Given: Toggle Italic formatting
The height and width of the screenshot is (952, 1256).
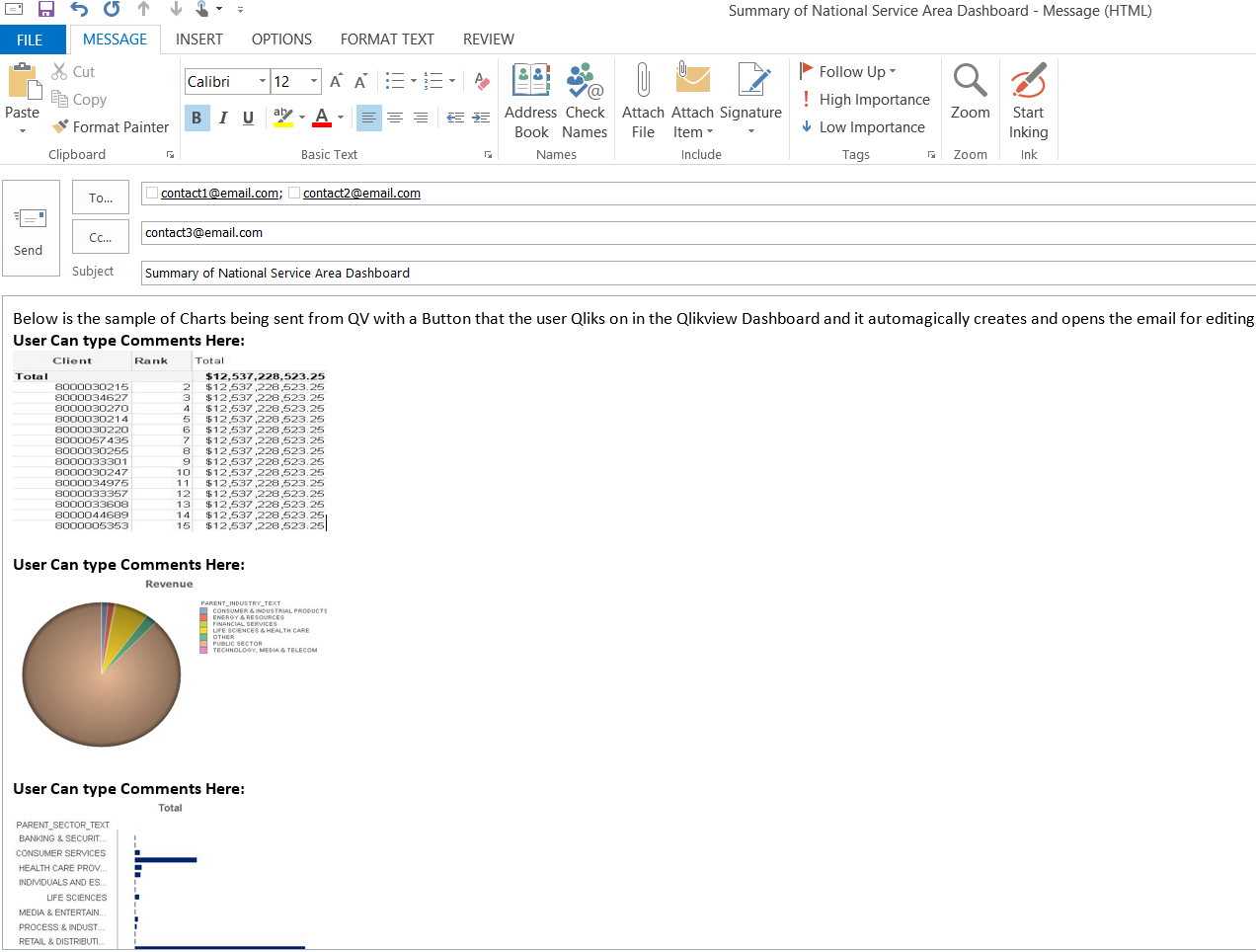Looking at the screenshot, I should click(x=223, y=118).
